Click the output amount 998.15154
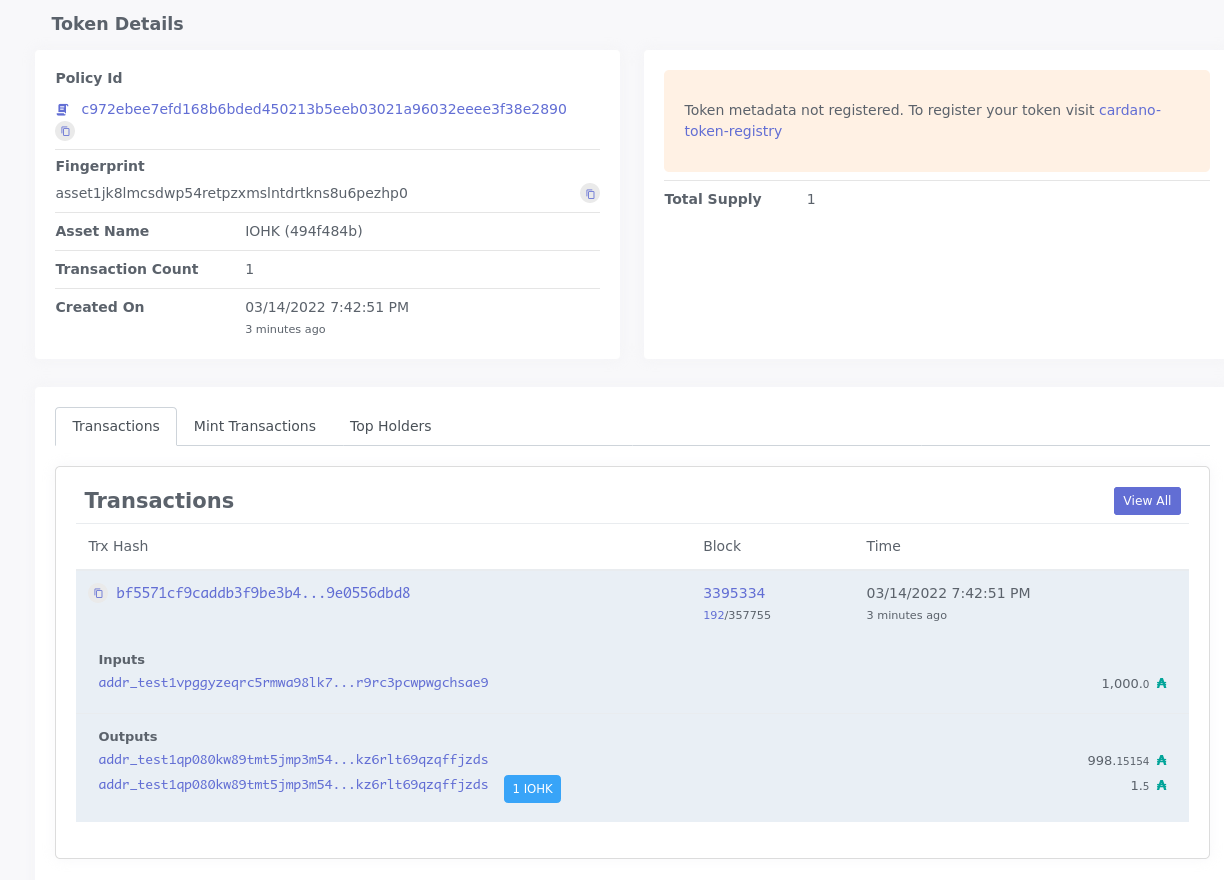This screenshot has width=1224, height=880. click(x=1118, y=761)
